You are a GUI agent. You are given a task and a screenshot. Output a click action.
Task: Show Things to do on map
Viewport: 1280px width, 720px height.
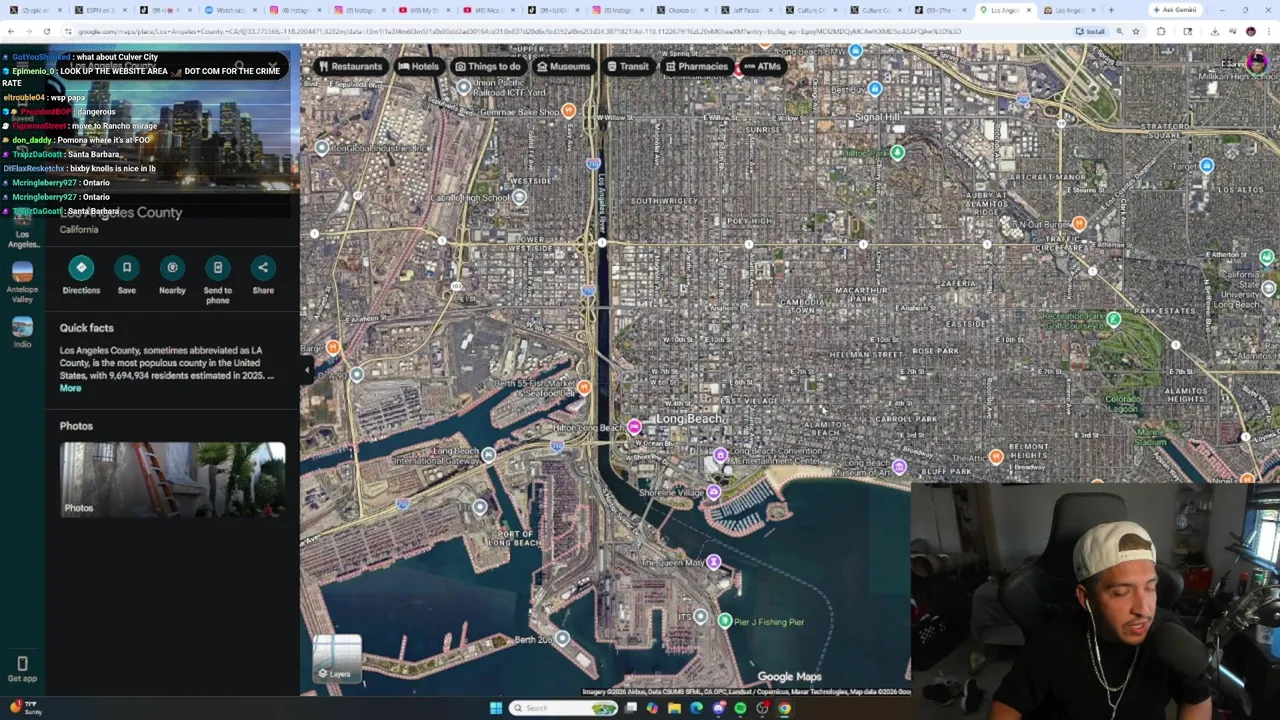click(x=488, y=66)
